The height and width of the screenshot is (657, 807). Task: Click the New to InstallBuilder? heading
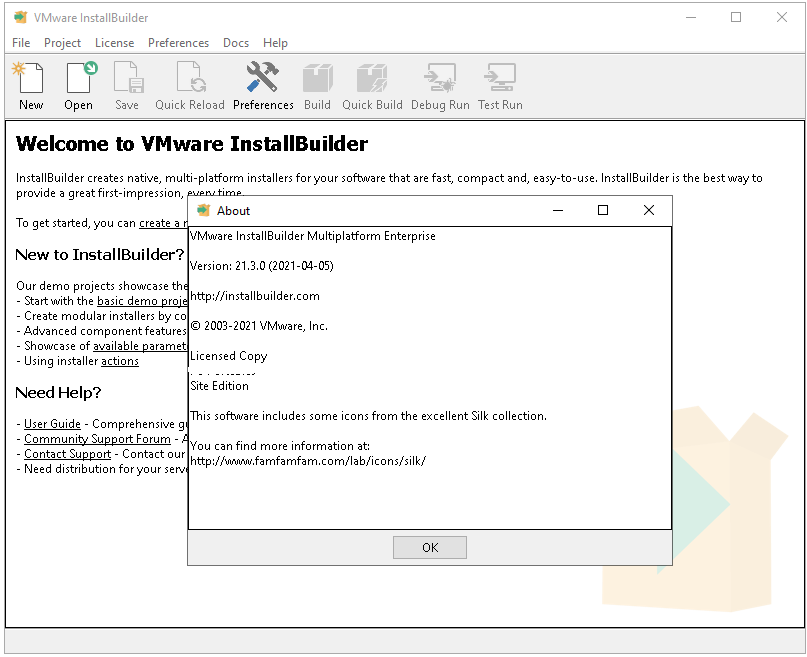point(100,254)
